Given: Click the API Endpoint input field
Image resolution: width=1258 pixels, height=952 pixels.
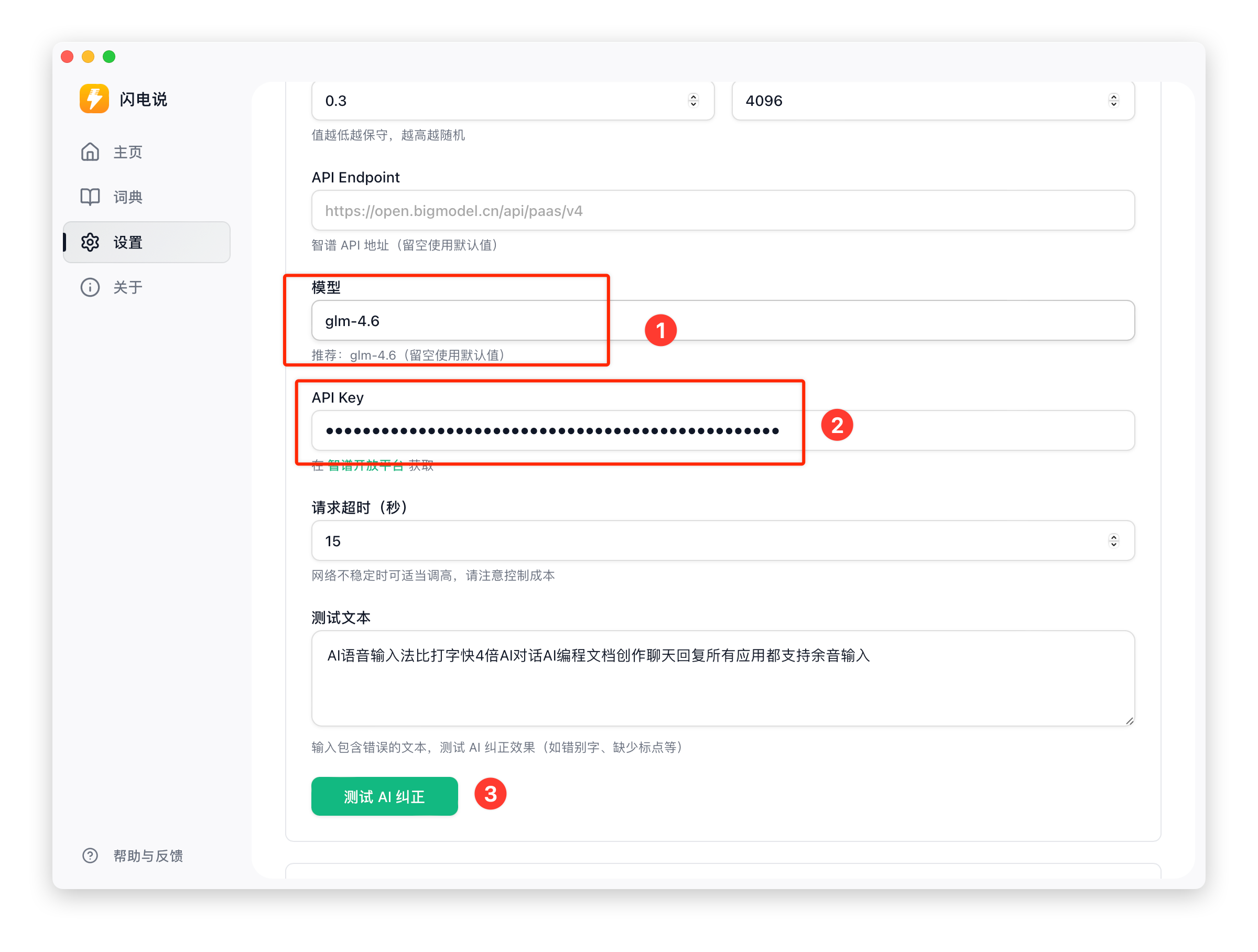Looking at the screenshot, I should [x=722, y=211].
